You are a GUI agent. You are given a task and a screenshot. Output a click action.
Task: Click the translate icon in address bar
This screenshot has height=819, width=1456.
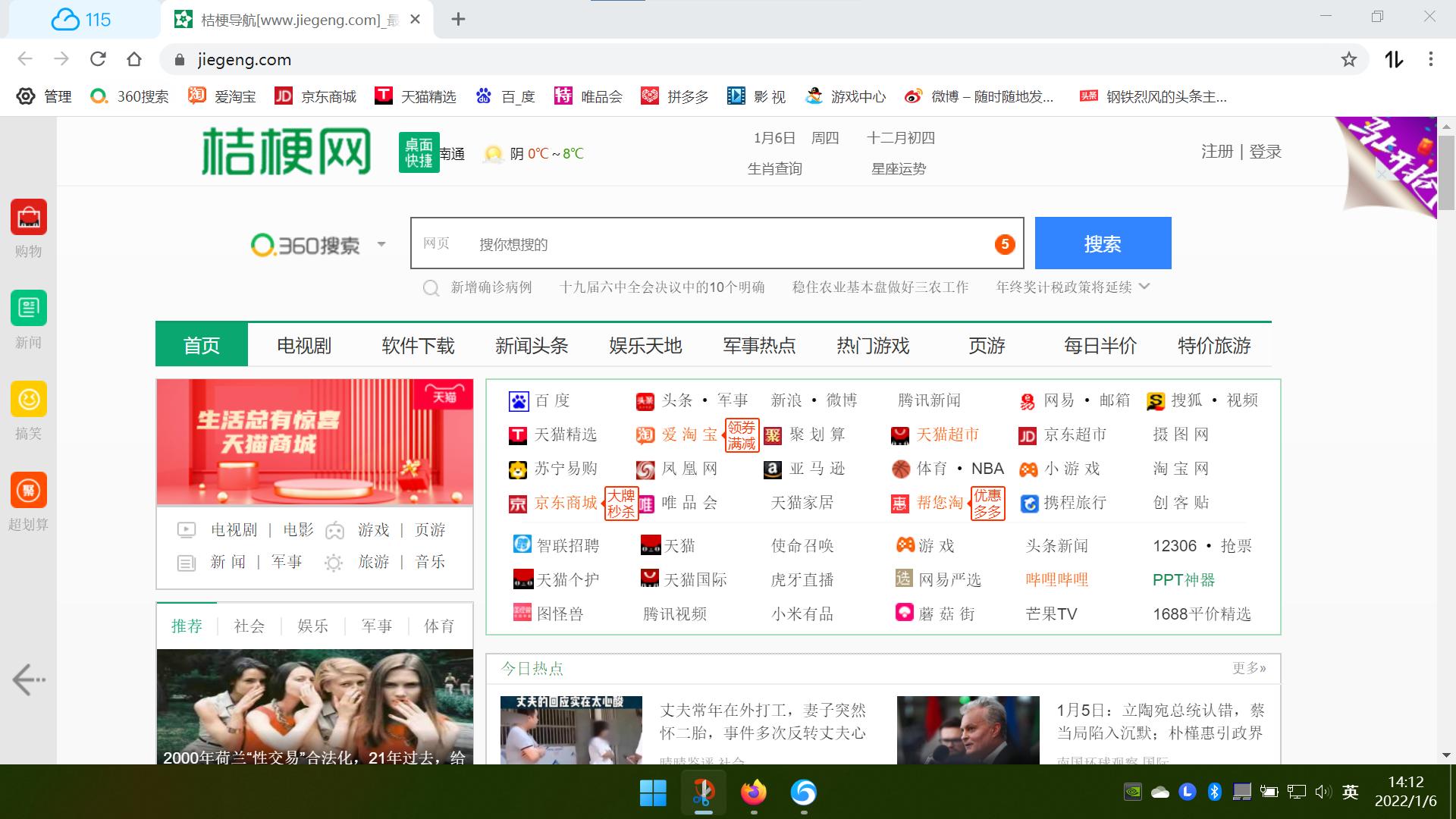click(x=1393, y=59)
